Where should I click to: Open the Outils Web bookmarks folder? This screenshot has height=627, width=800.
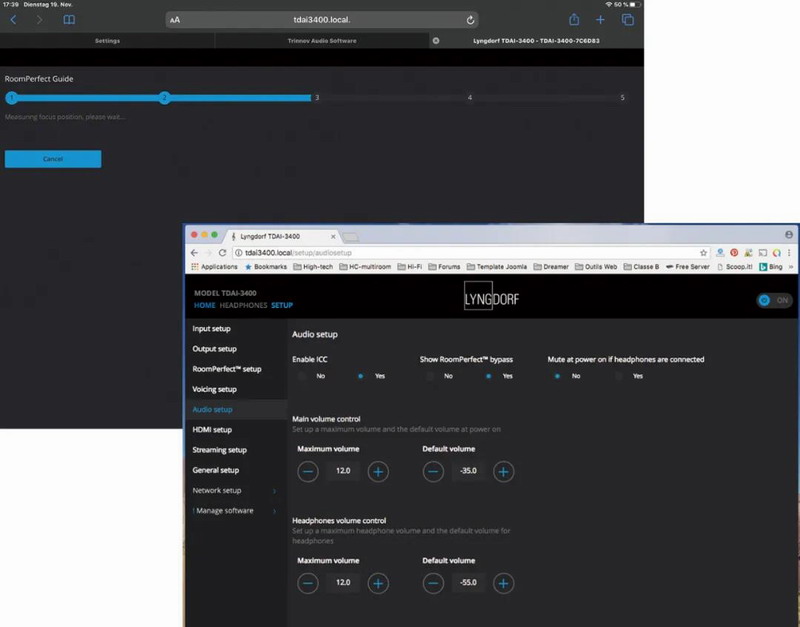point(596,267)
